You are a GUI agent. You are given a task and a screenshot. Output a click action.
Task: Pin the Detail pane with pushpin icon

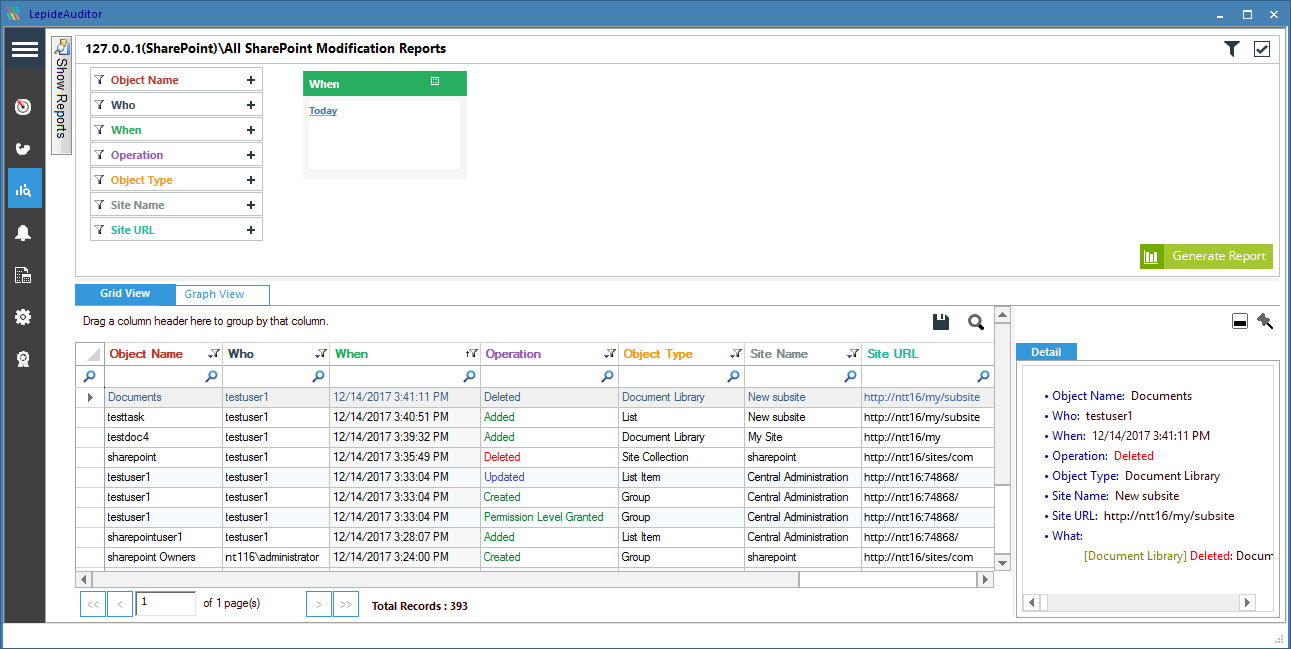click(x=1265, y=321)
